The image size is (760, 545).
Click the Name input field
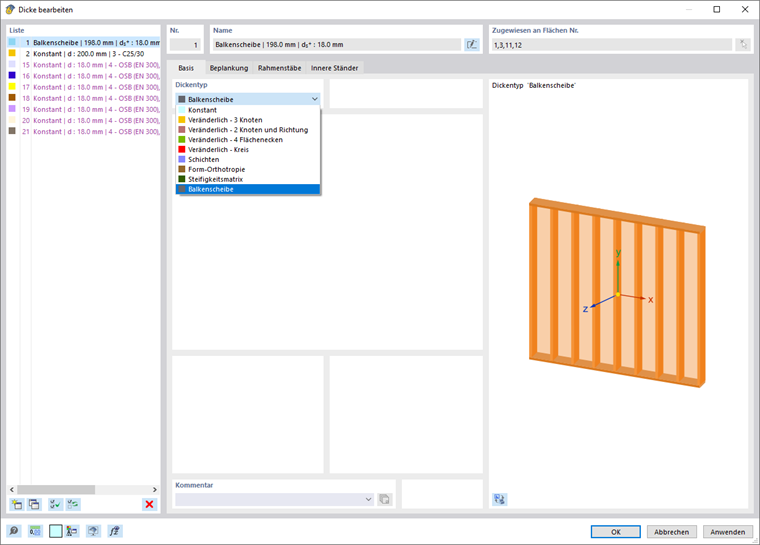pyautogui.click(x=336, y=45)
